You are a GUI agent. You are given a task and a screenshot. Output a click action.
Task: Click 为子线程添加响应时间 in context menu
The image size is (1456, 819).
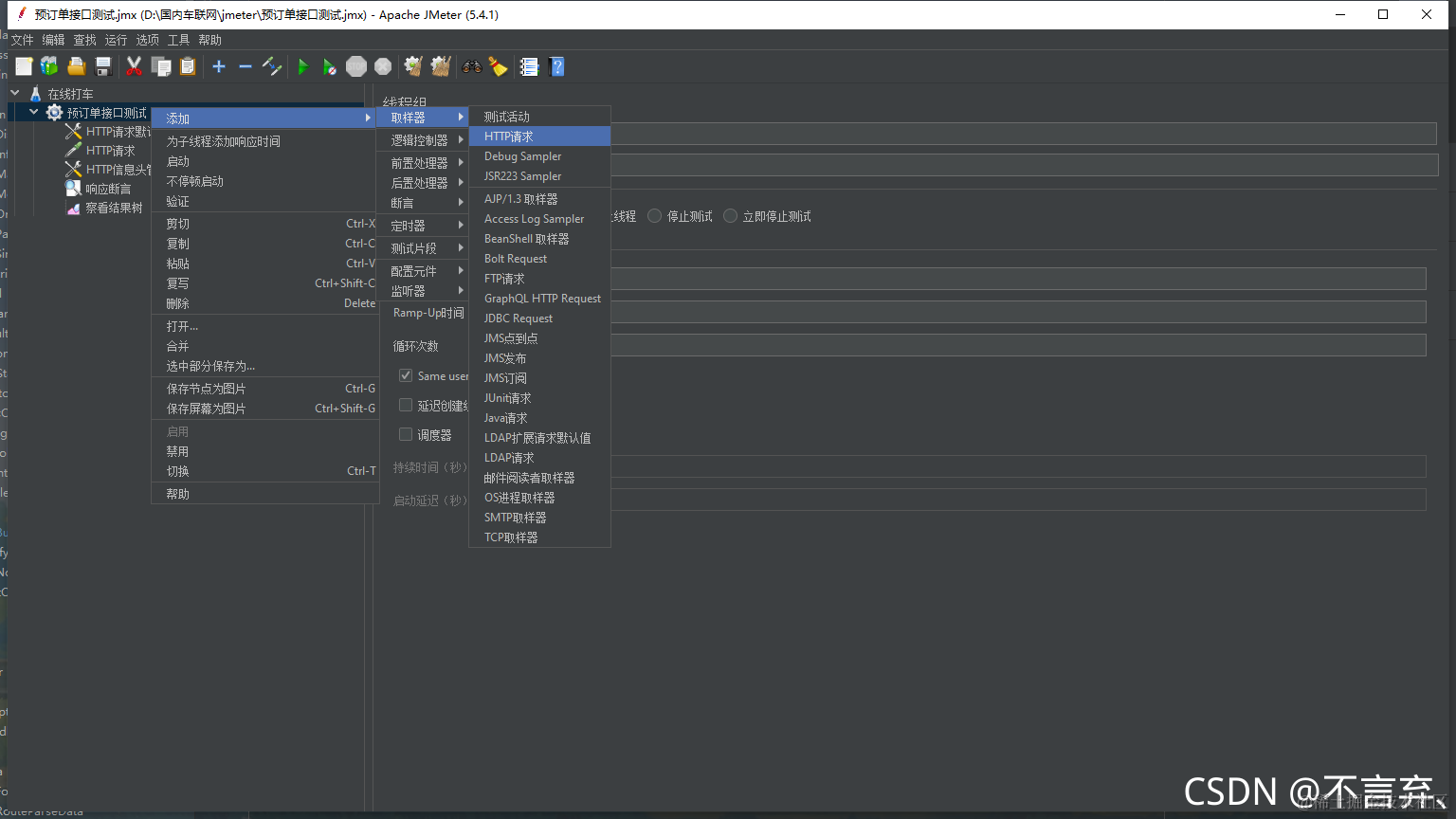(x=265, y=140)
